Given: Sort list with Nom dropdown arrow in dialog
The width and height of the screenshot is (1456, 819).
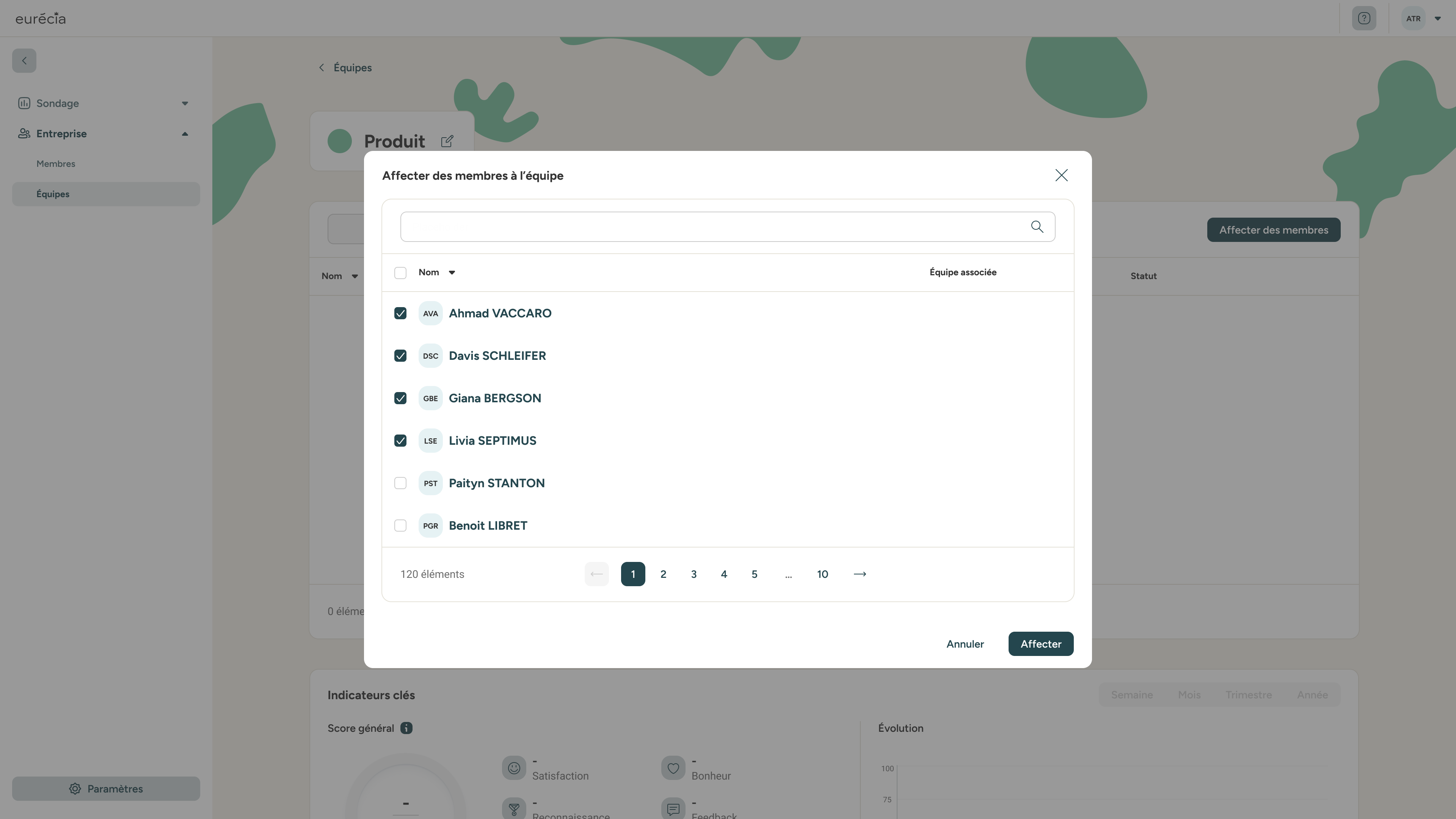Looking at the screenshot, I should tap(452, 273).
